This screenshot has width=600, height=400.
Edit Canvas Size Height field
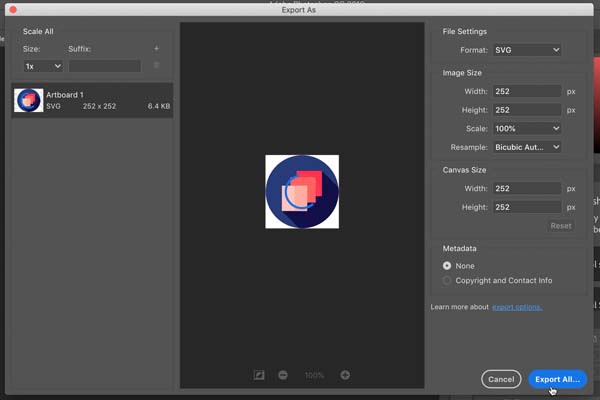click(527, 207)
